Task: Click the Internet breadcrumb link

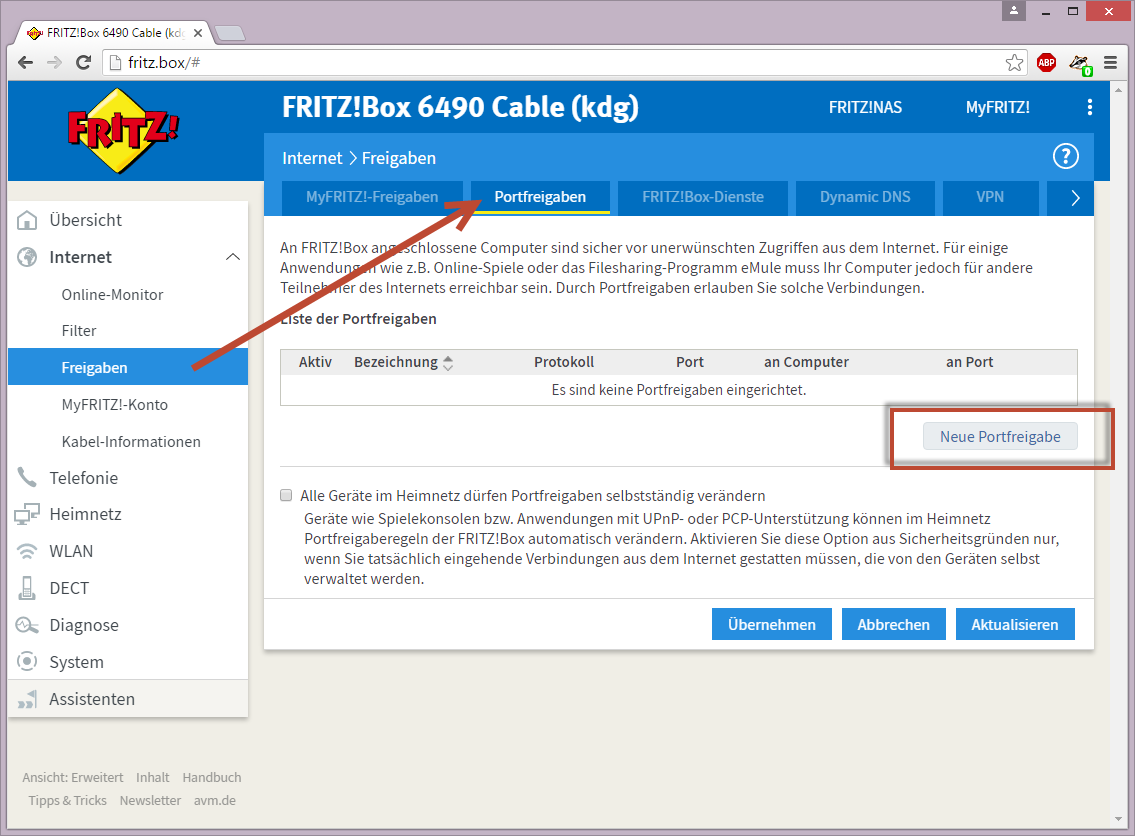Action: [x=312, y=158]
